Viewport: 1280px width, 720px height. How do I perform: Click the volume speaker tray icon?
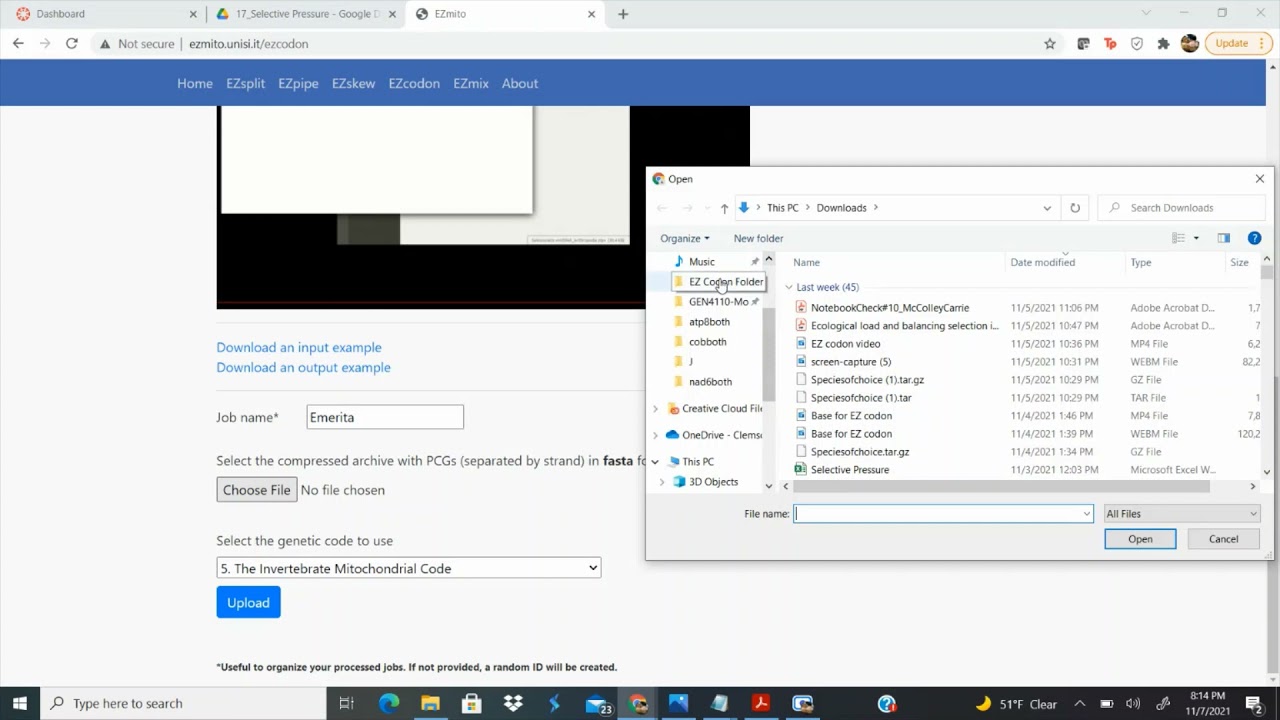[x=1133, y=703]
